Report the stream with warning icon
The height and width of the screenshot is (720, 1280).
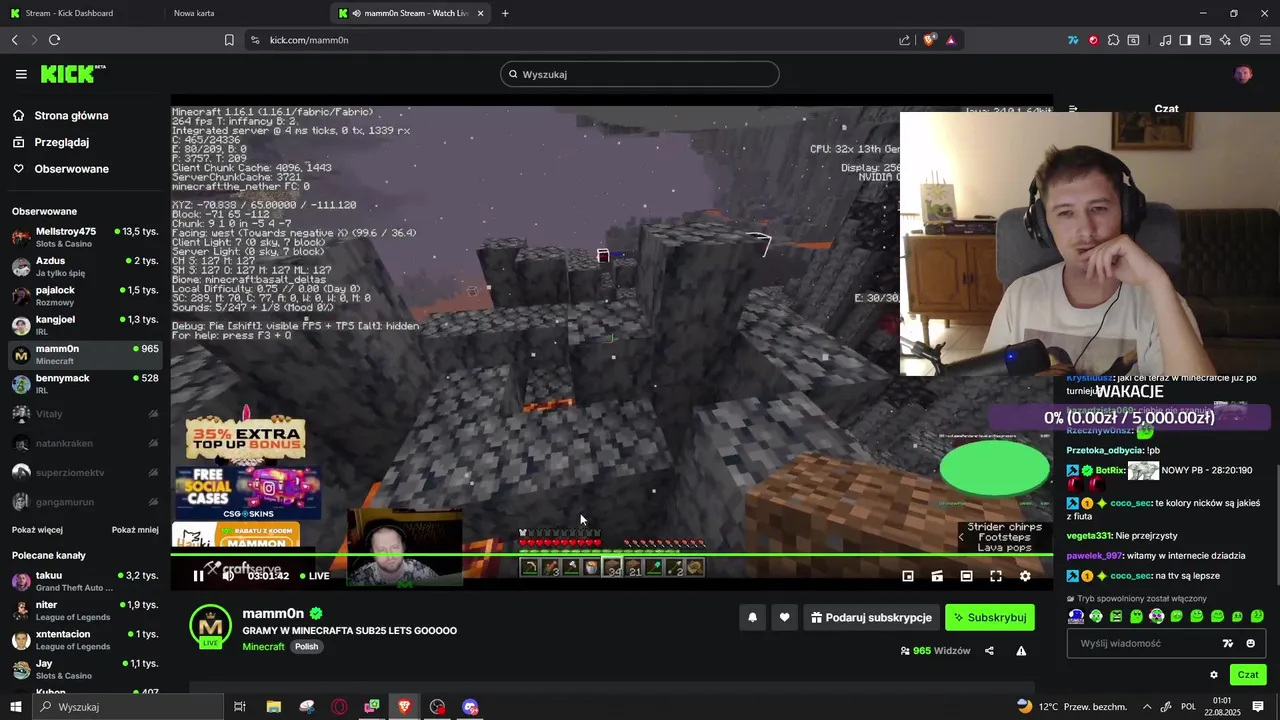pos(1021,651)
